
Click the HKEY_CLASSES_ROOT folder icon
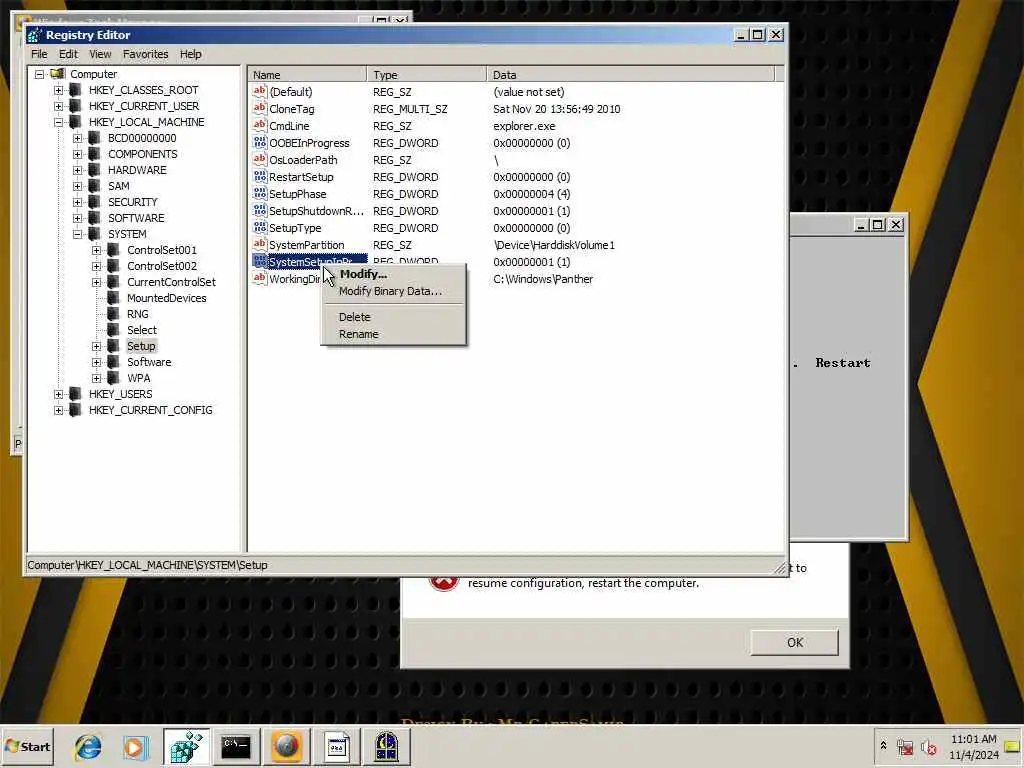tap(76, 89)
